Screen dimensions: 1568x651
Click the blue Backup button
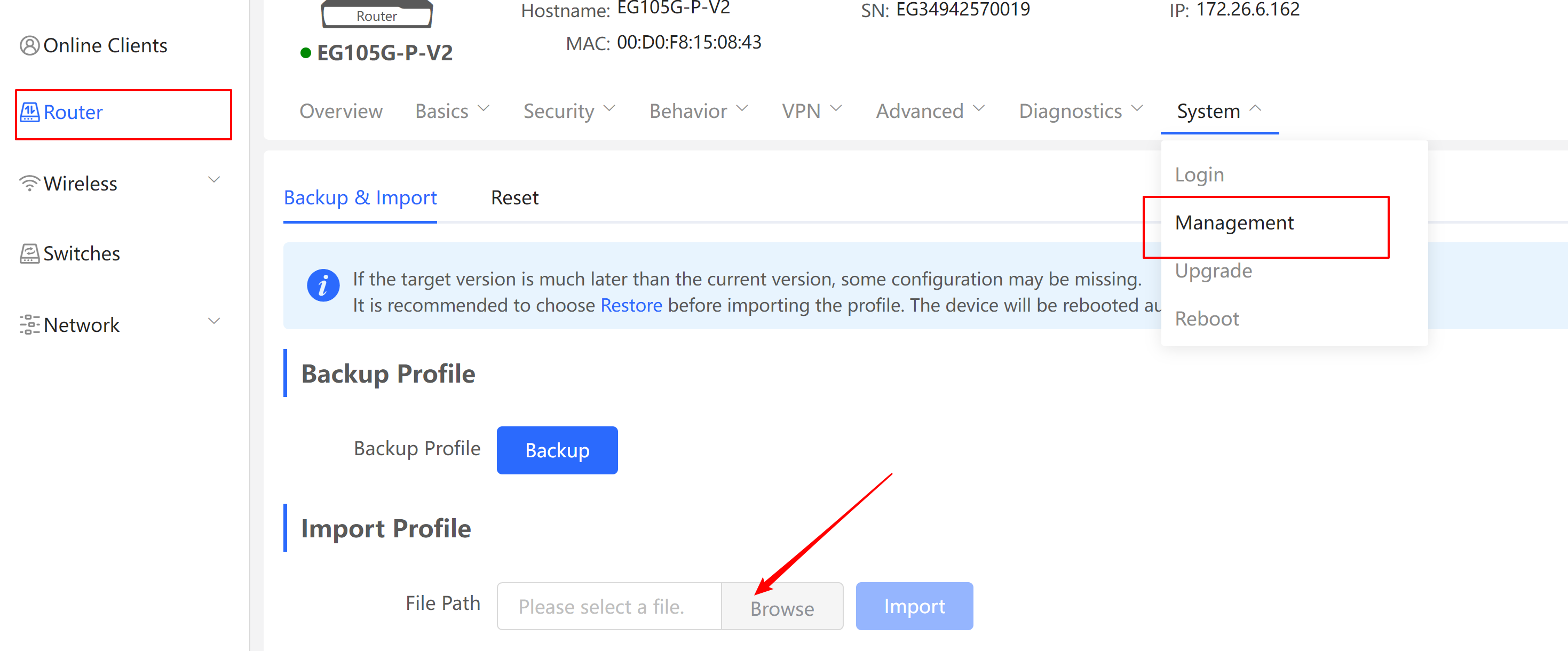point(557,450)
